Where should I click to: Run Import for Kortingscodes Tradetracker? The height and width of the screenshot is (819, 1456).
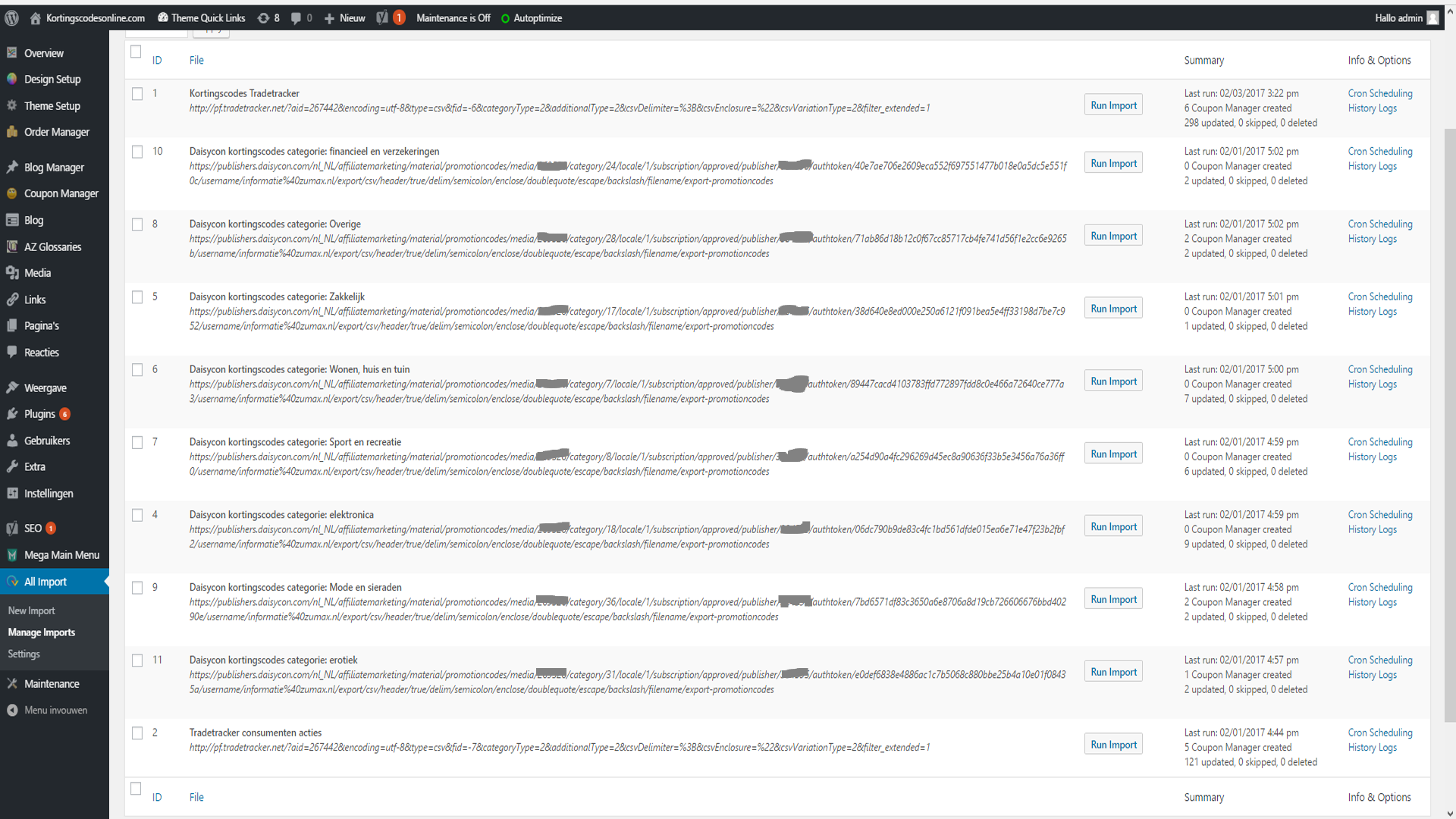1113,105
